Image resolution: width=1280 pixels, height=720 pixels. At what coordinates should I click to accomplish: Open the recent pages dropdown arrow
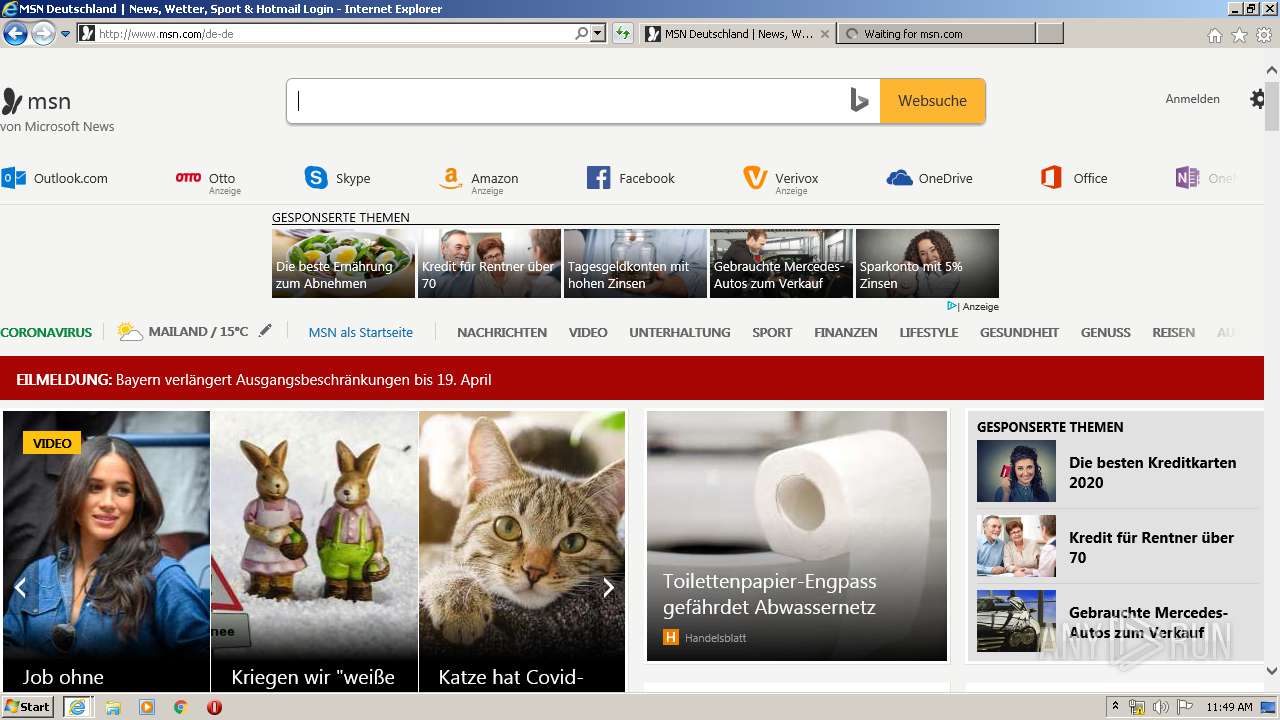tap(66, 34)
